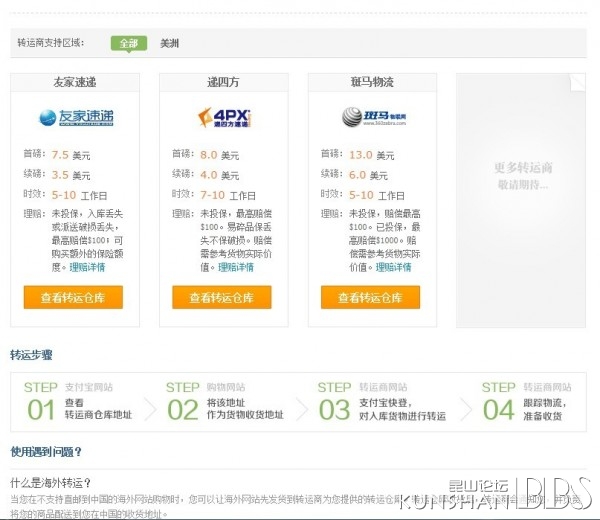The width and height of the screenshot is (600, 520).
Task: Click the 4.0 美元 additional-pound price
Action: pos(219,175)
